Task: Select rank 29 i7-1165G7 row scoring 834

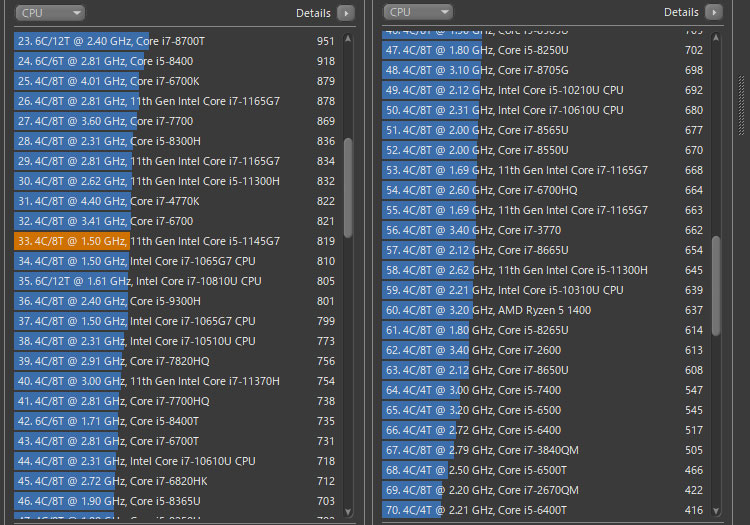Action: tap(175, 161)
